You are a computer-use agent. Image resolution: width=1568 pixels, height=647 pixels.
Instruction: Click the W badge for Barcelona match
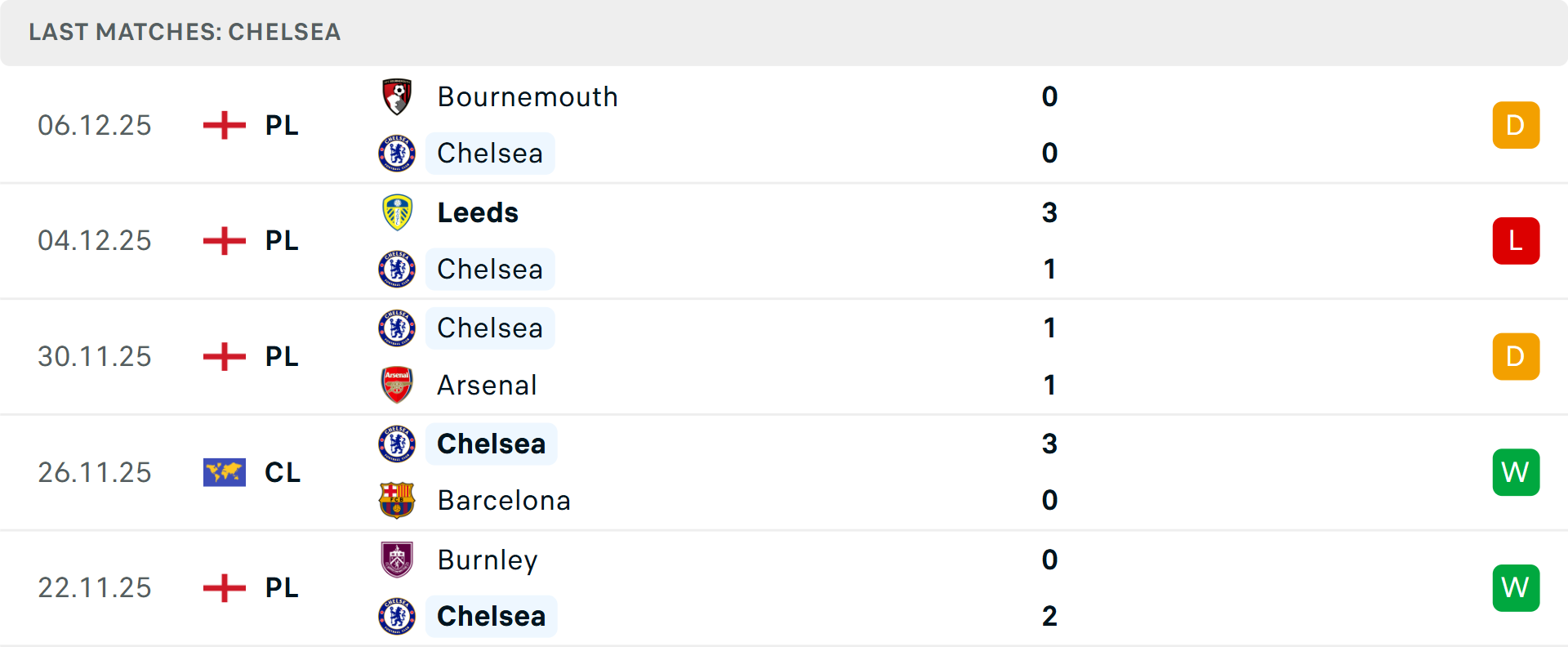(1516, 472)
